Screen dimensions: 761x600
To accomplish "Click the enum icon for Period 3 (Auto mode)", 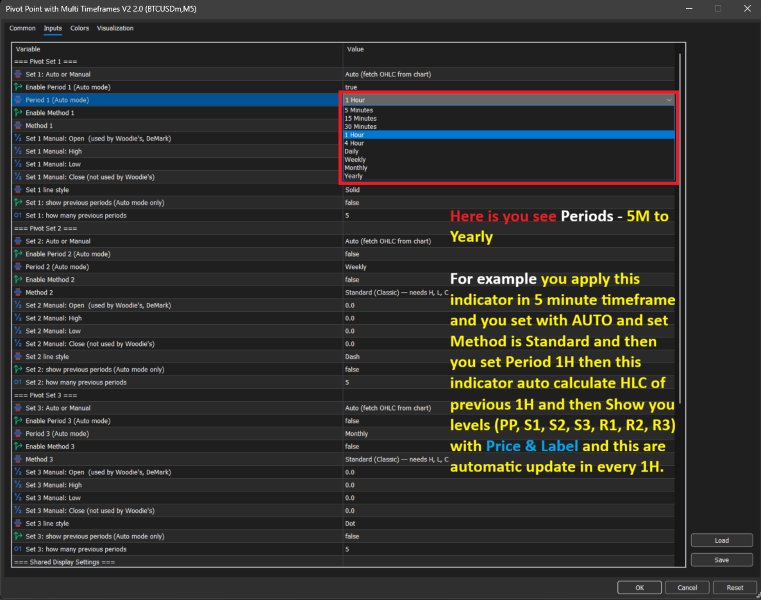I will tap(18, 433).
